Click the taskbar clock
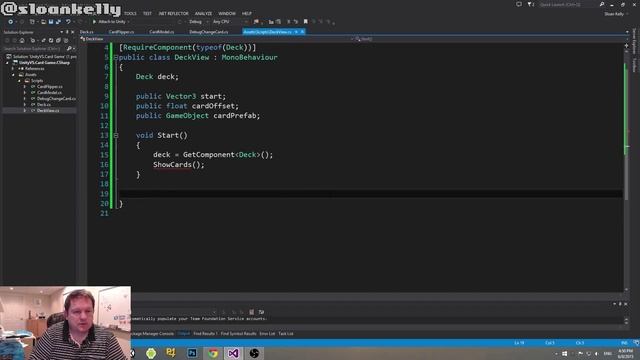Image resolution: width=640 pixels, height=360 pixels. (625, 353)
